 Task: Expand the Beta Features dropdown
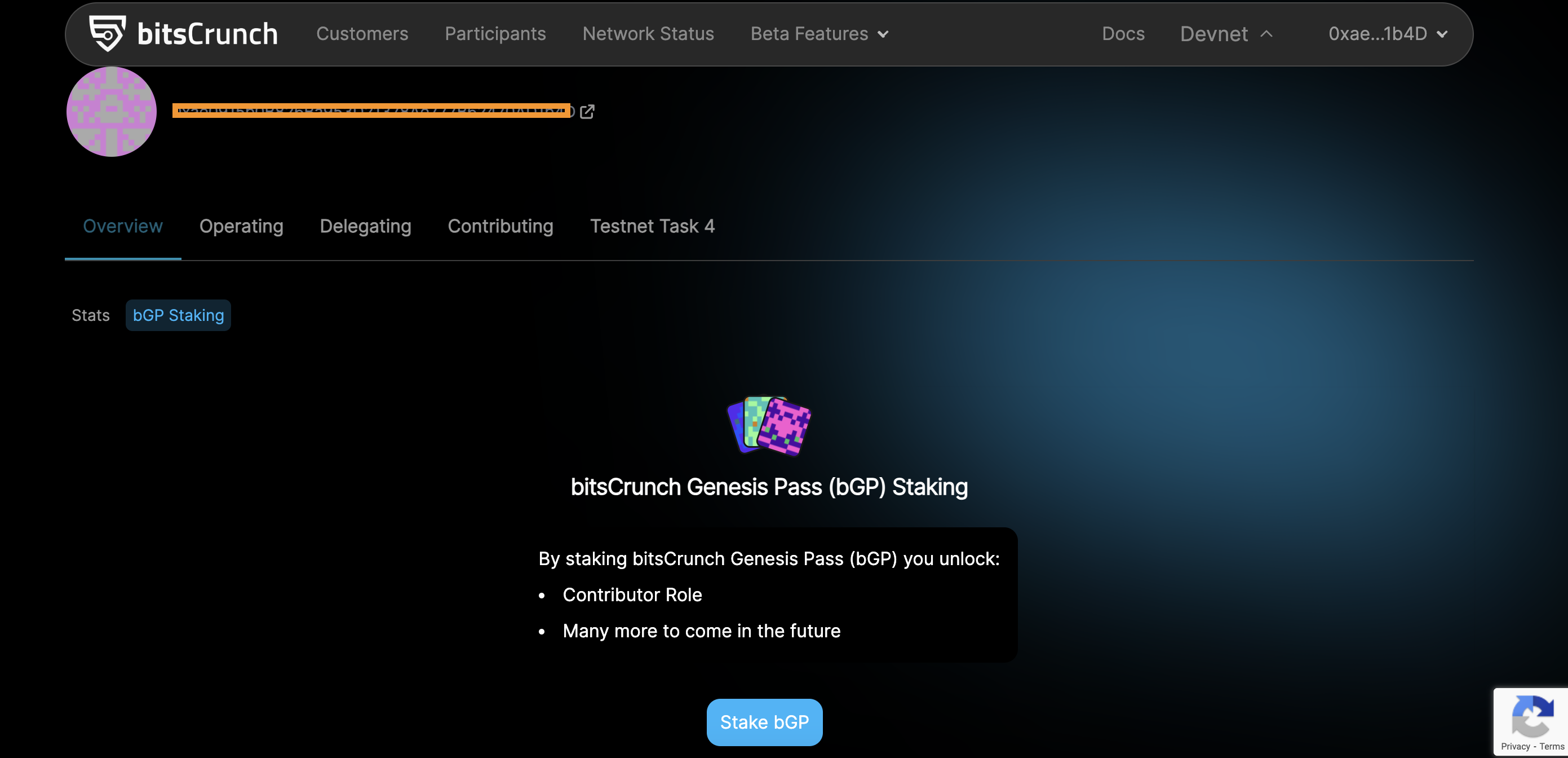pyautogui.click(x=820, y=33)
